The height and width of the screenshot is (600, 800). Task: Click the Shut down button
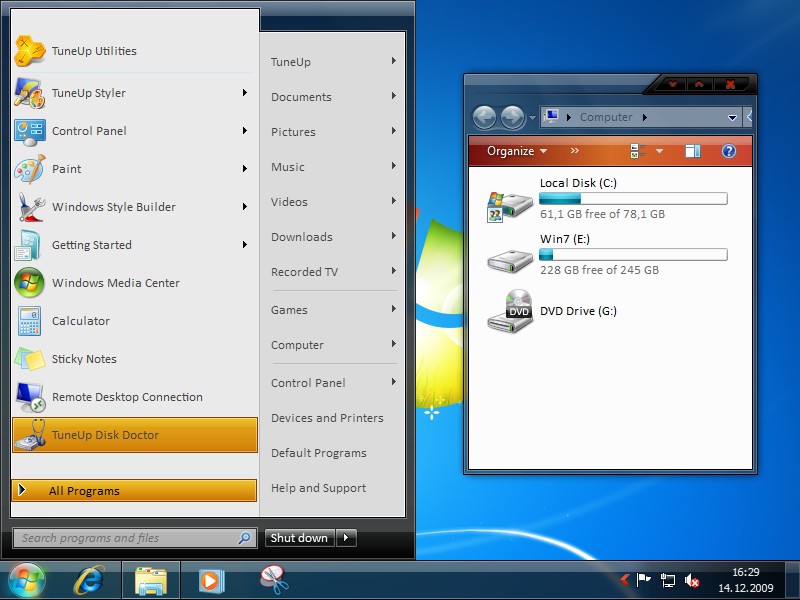coord(299,538)
